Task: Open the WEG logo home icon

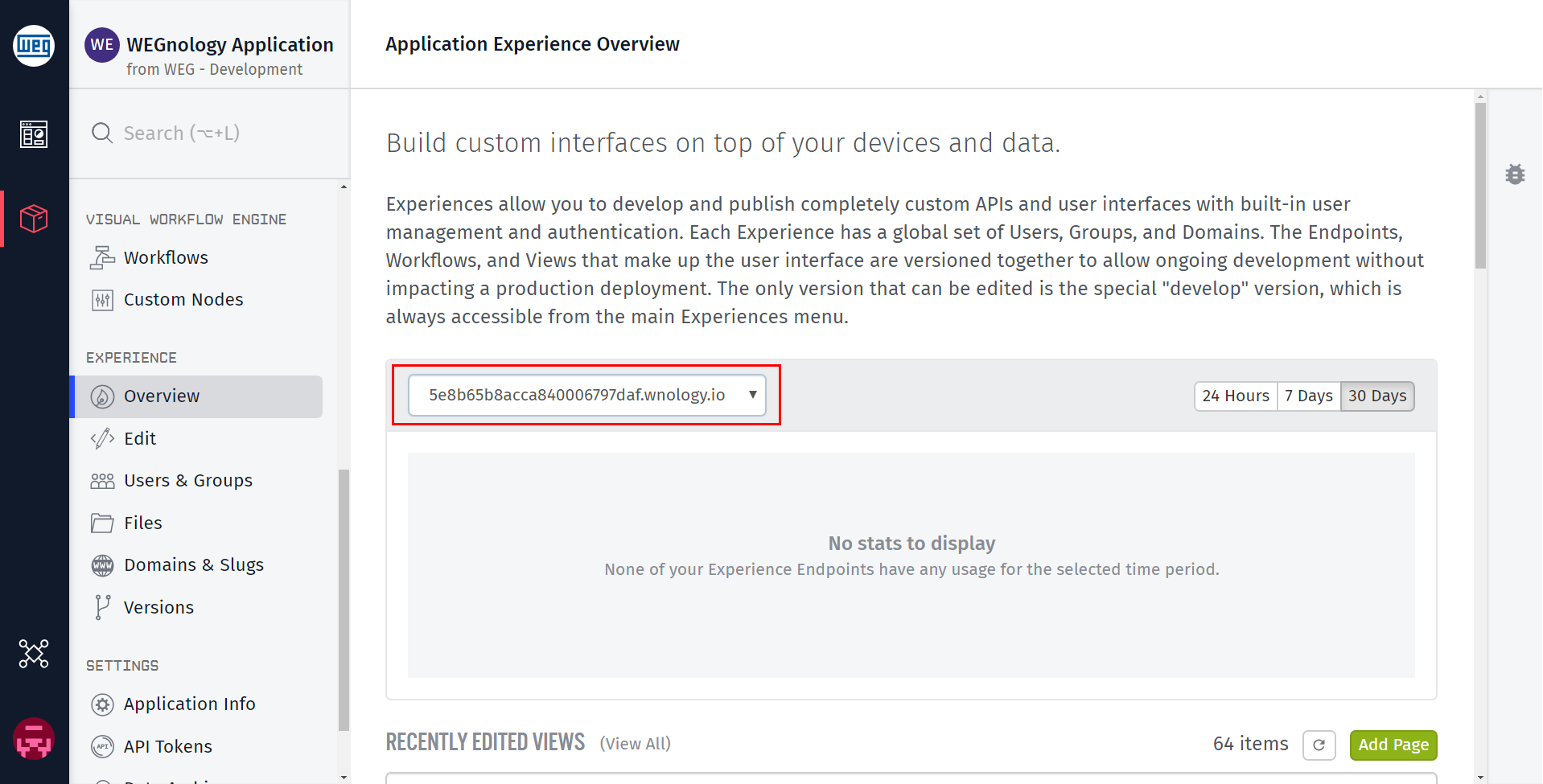Action: pyautogui.click(x=34, y=45)
